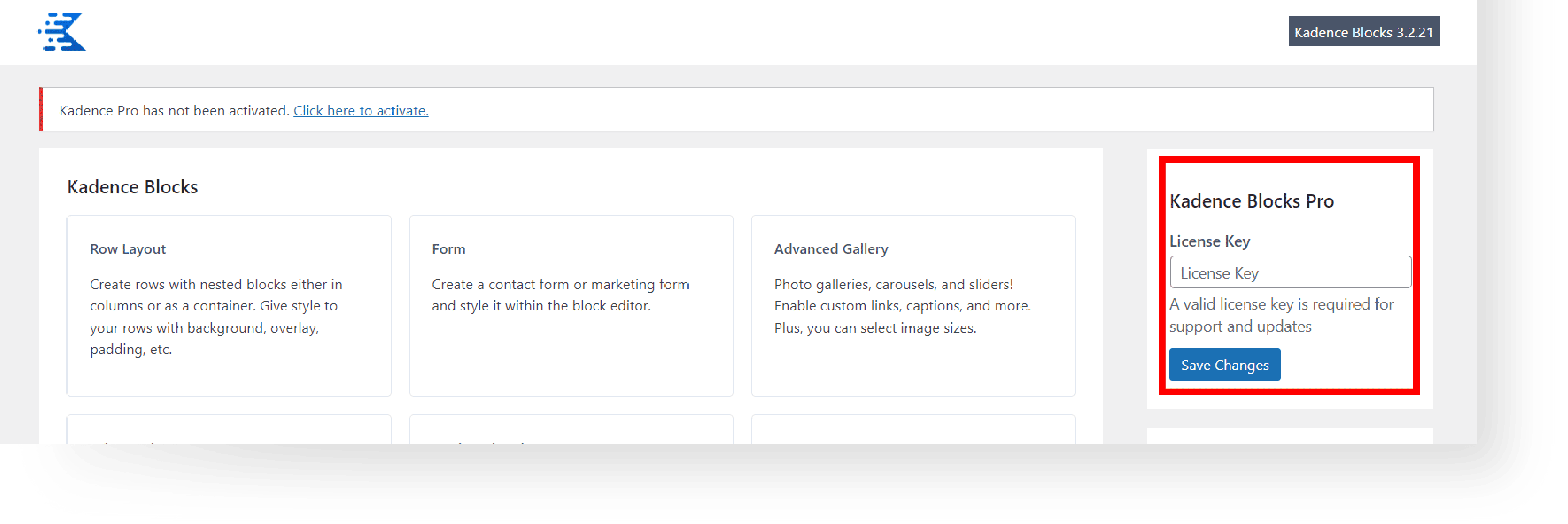Click the 'Kadence Blocks Pro' heading
Image resolution: width=1568 pixels, height=524 pixels.
click(x=1251, y=200)
